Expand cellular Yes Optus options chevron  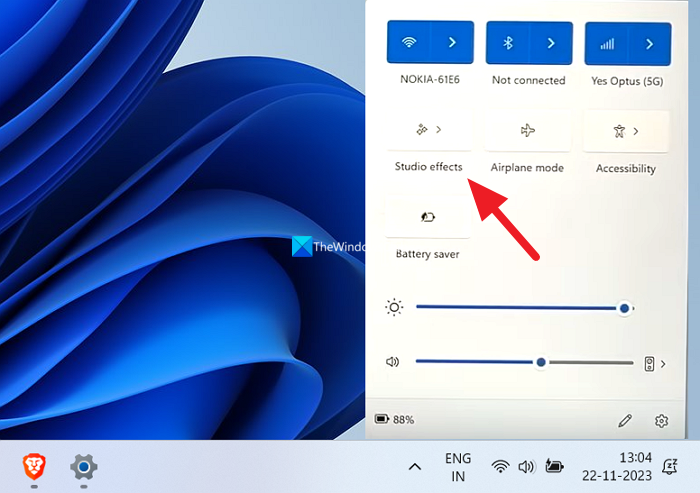pos(650,44)
